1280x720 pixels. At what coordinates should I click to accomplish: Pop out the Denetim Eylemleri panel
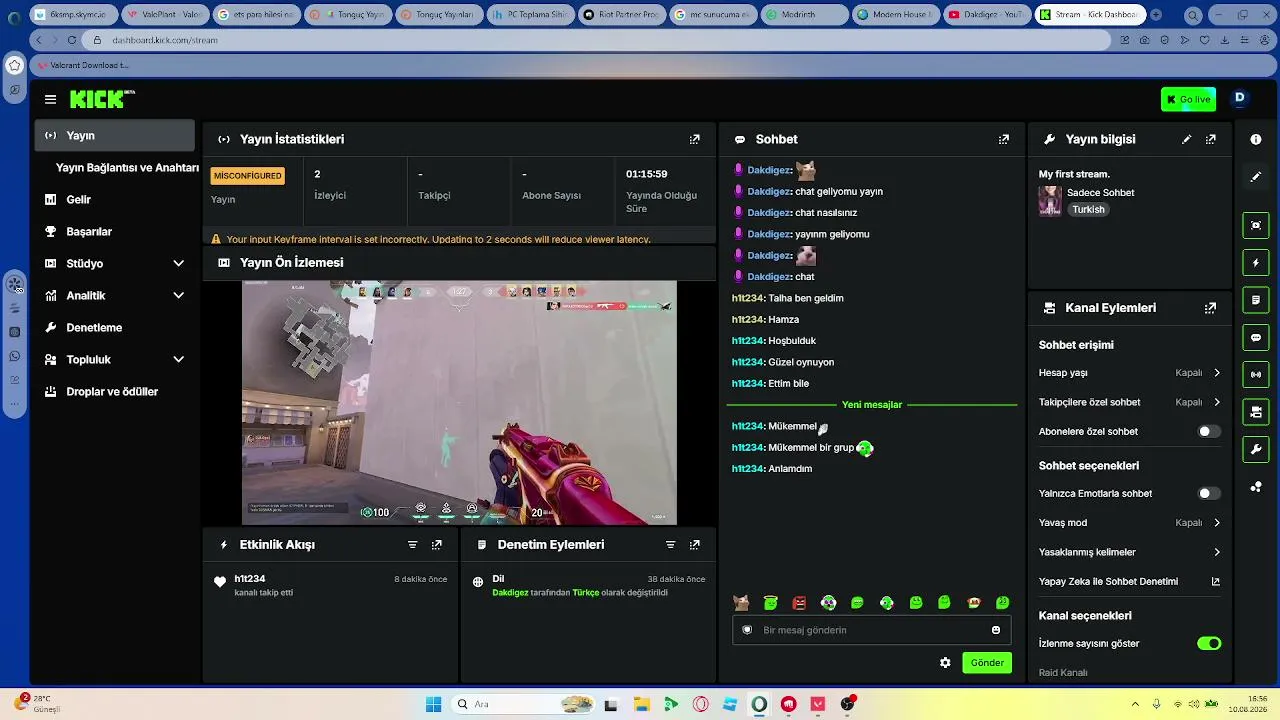pos(694,545)
